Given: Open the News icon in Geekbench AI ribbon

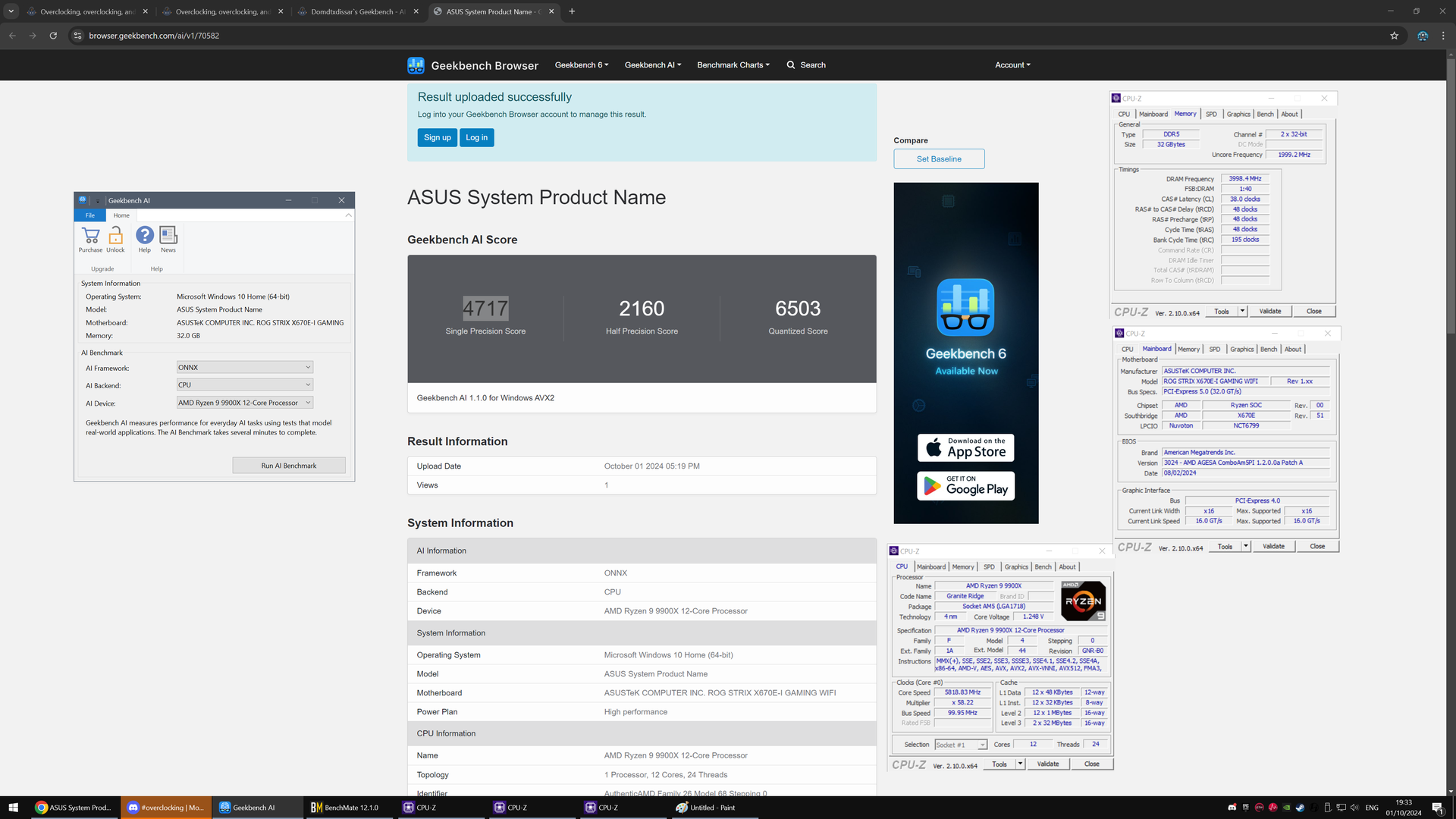Looking at the screenshot, I should click(168, 235).
